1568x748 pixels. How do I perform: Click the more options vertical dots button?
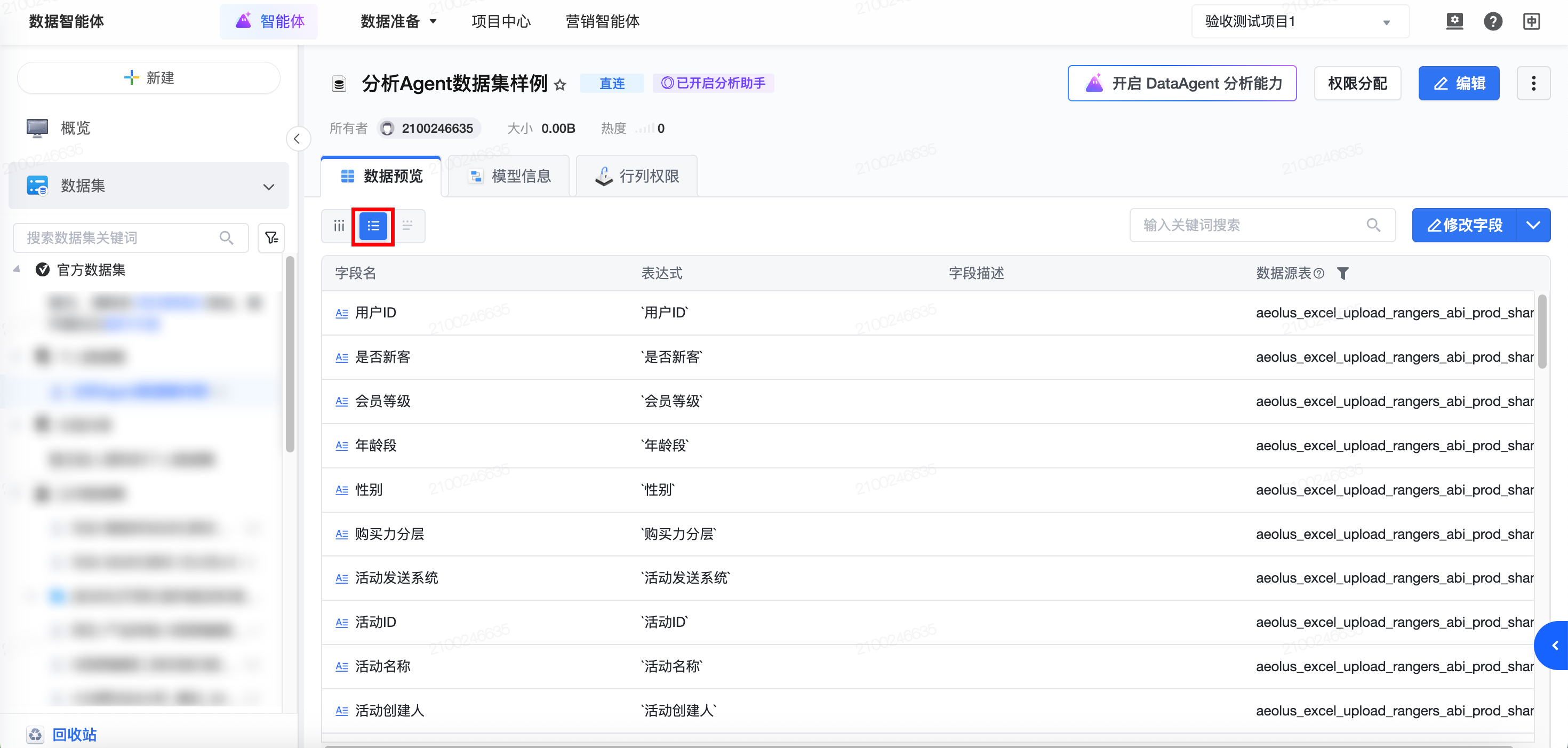(x=1533, y=83)
